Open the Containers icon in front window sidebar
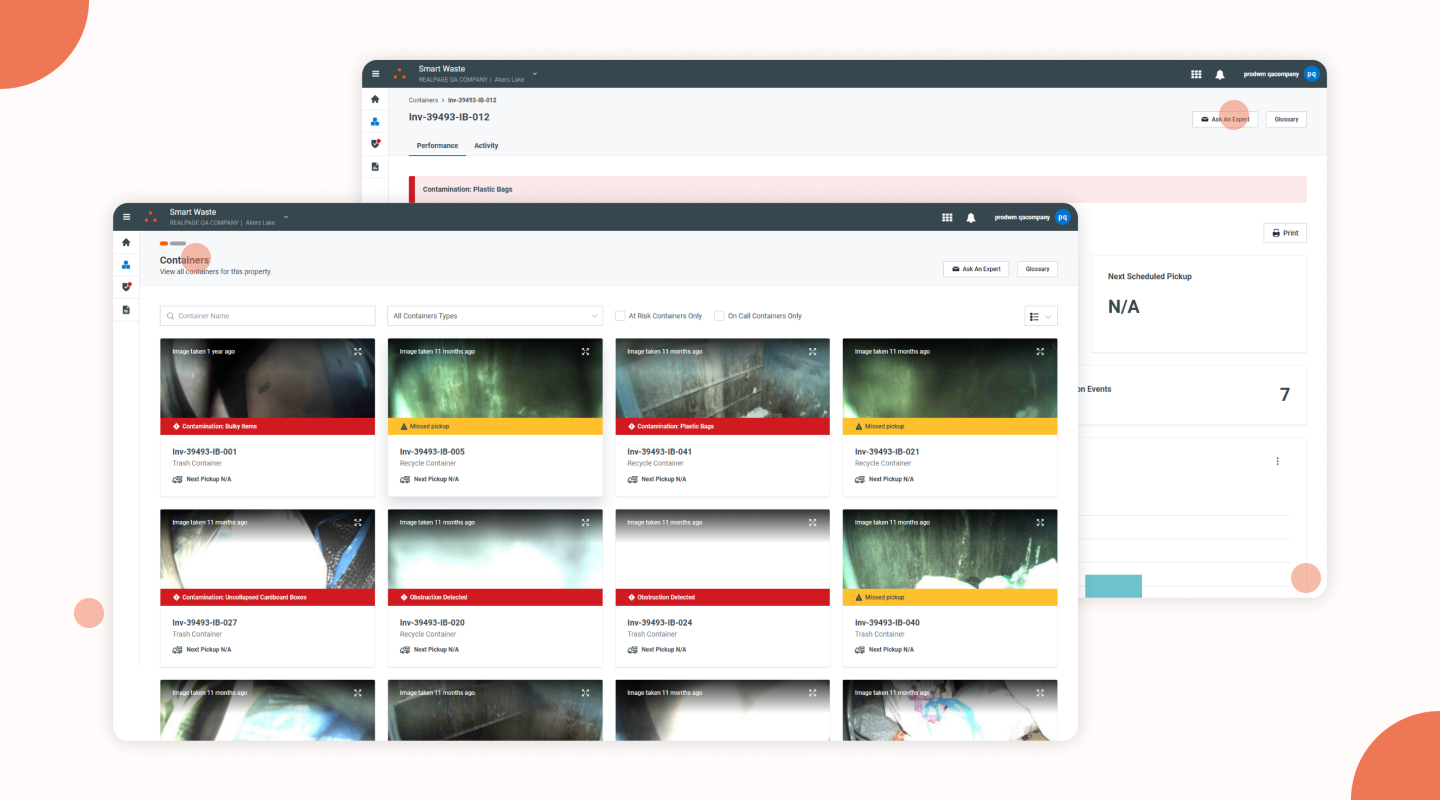The image size is (1440, 800). pyautogui.click(x=126, y=265)
